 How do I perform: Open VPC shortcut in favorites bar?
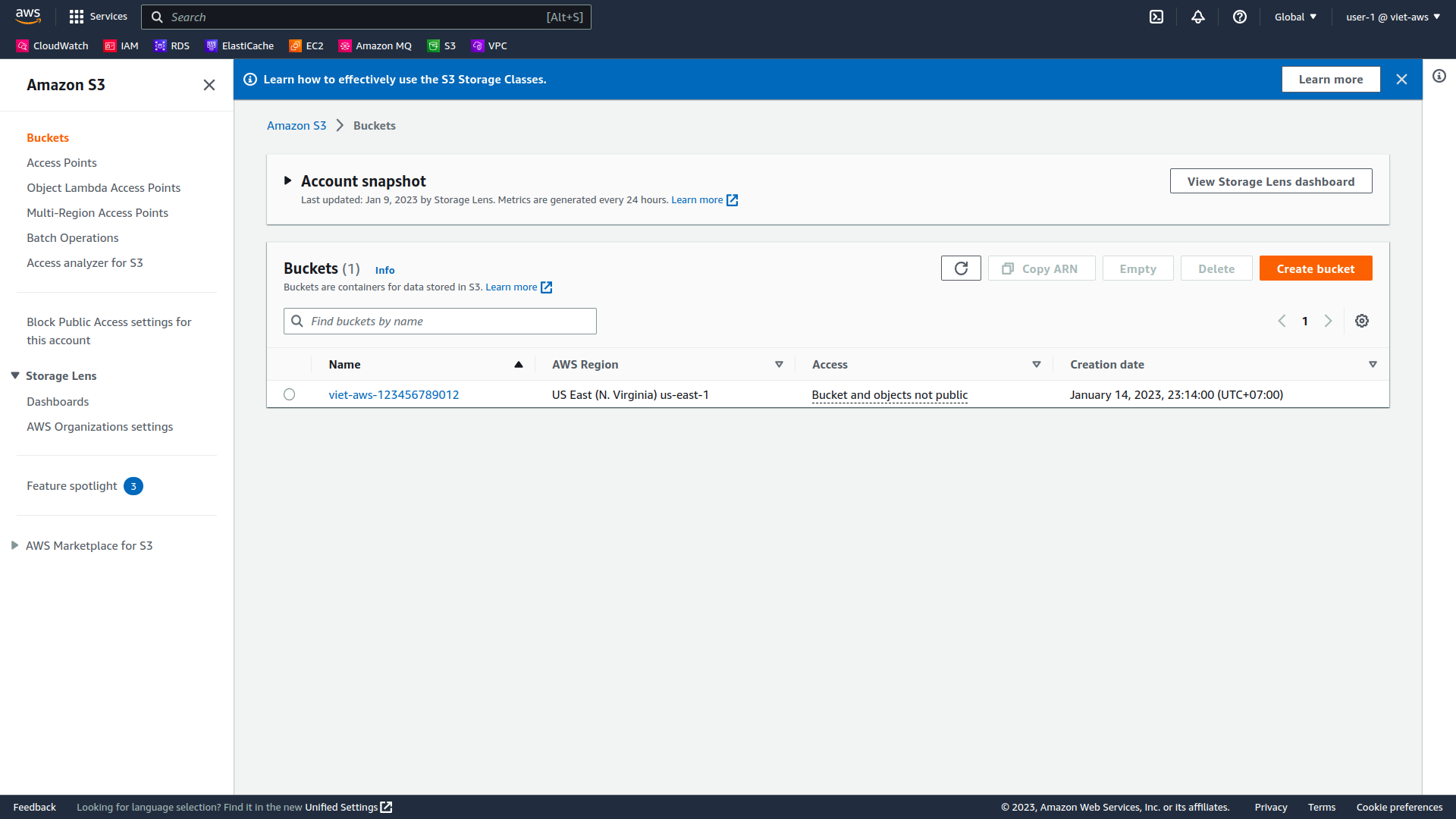click(489, 45)
